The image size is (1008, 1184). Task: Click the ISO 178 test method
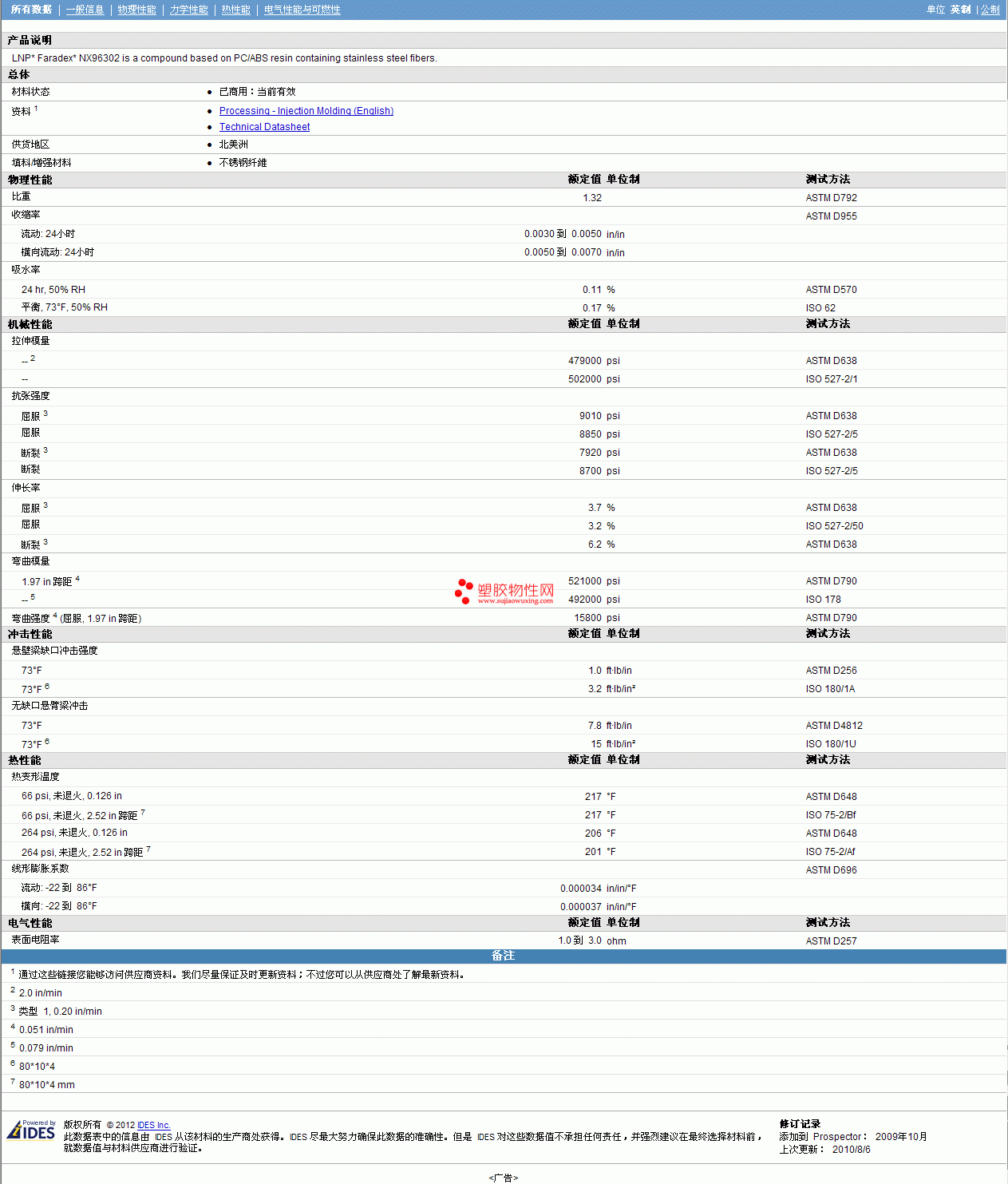click(823, 600)
